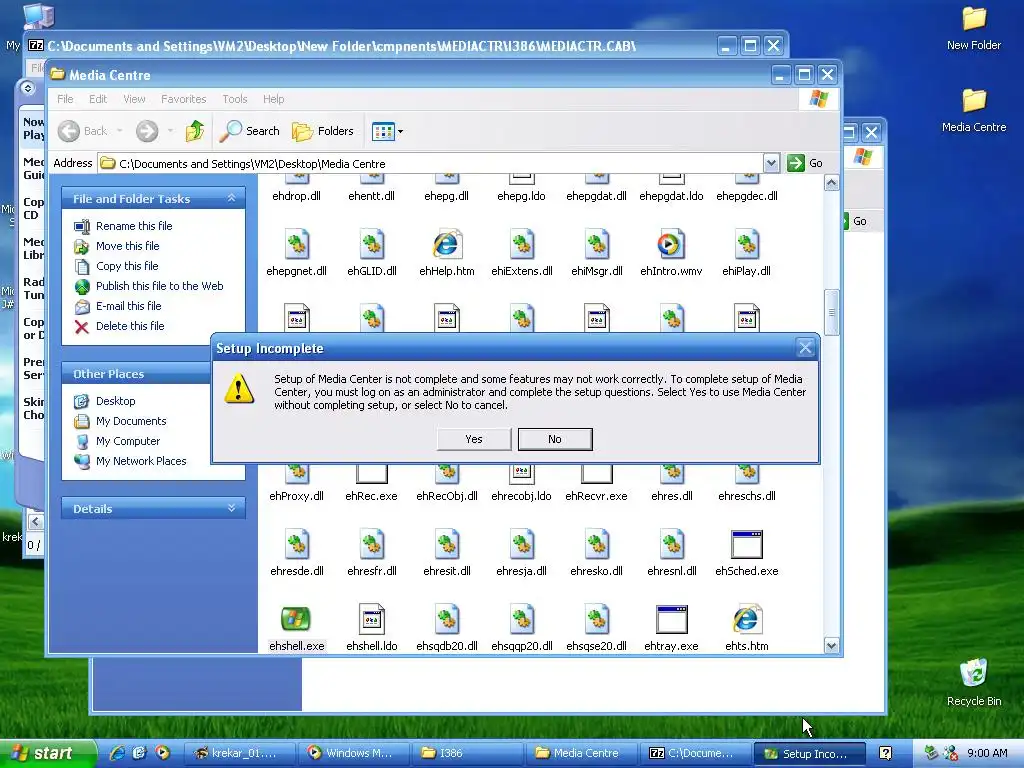Open the Edit menu
The image size is (1024, 768).
pos(98,99)
